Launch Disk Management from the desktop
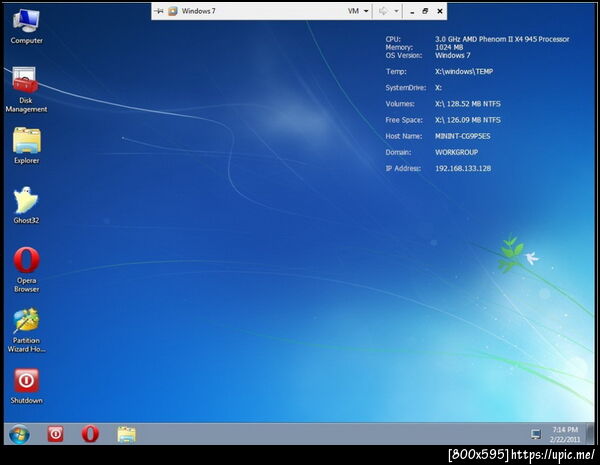The height and width of the screenshot is (465, 600). [26, 90]
